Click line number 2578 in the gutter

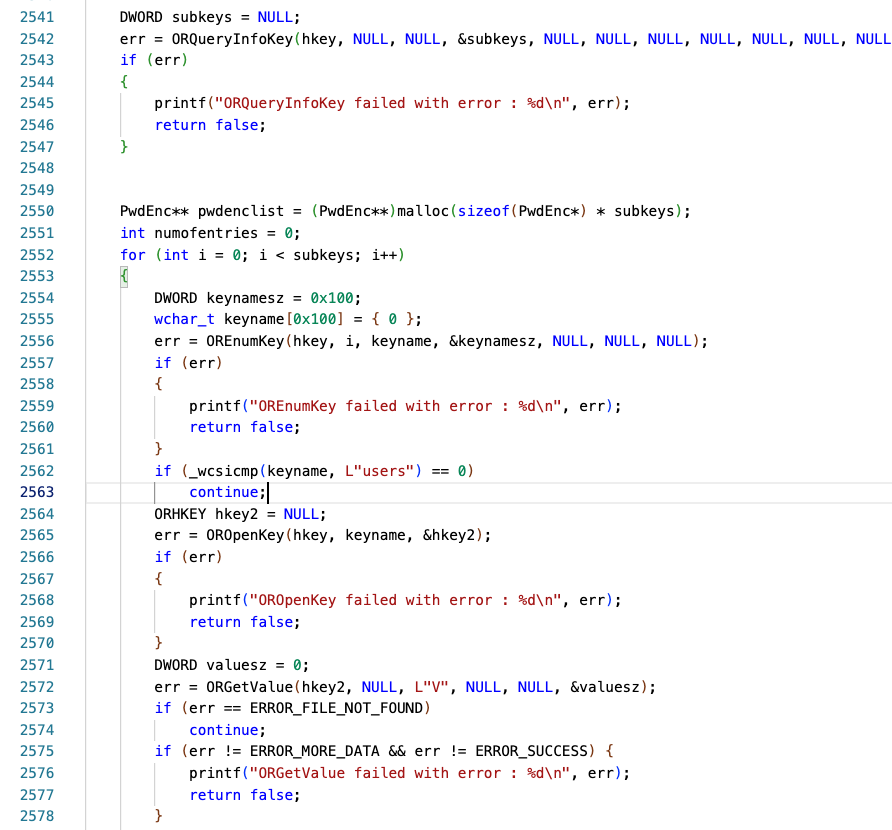click(x=36, y=816)
